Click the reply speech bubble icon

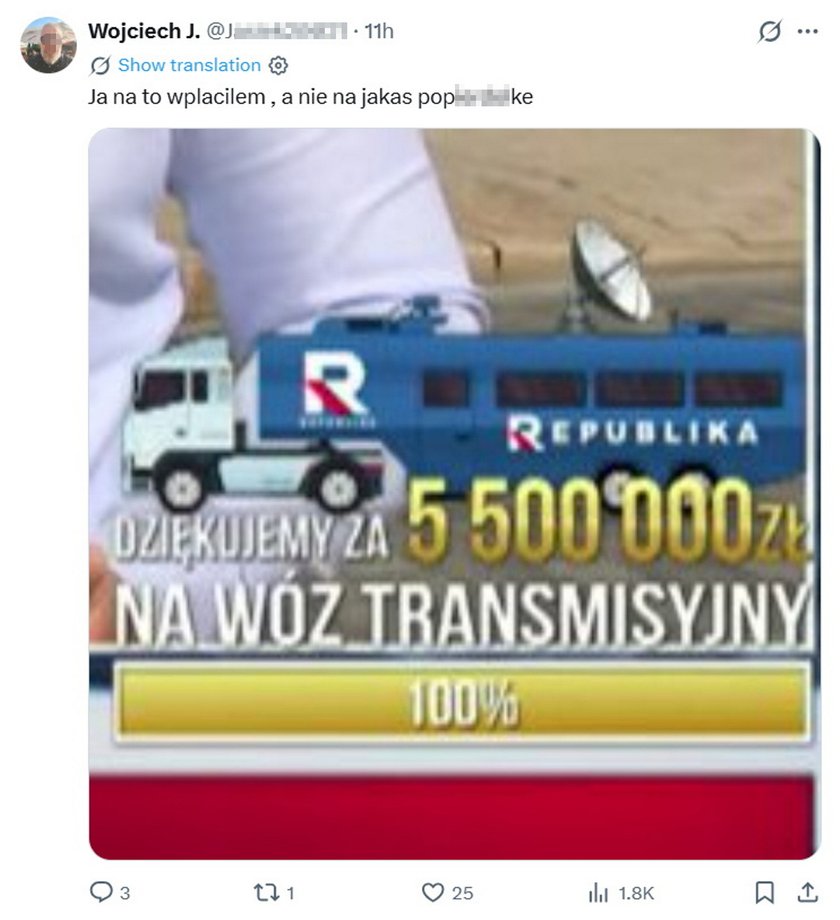click(100, 892)
